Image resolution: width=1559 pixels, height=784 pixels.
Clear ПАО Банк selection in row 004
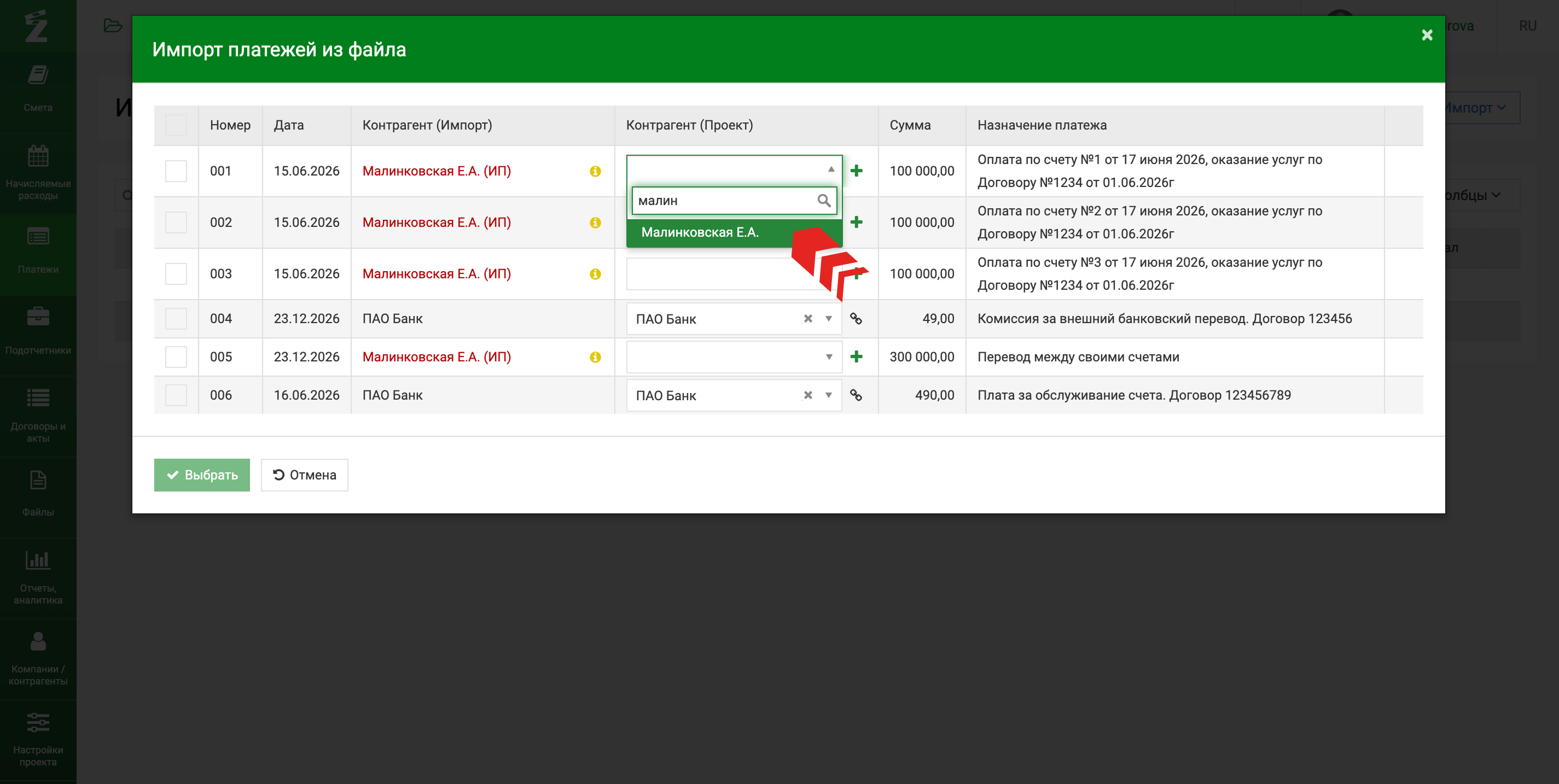click(x=808, y=319)
